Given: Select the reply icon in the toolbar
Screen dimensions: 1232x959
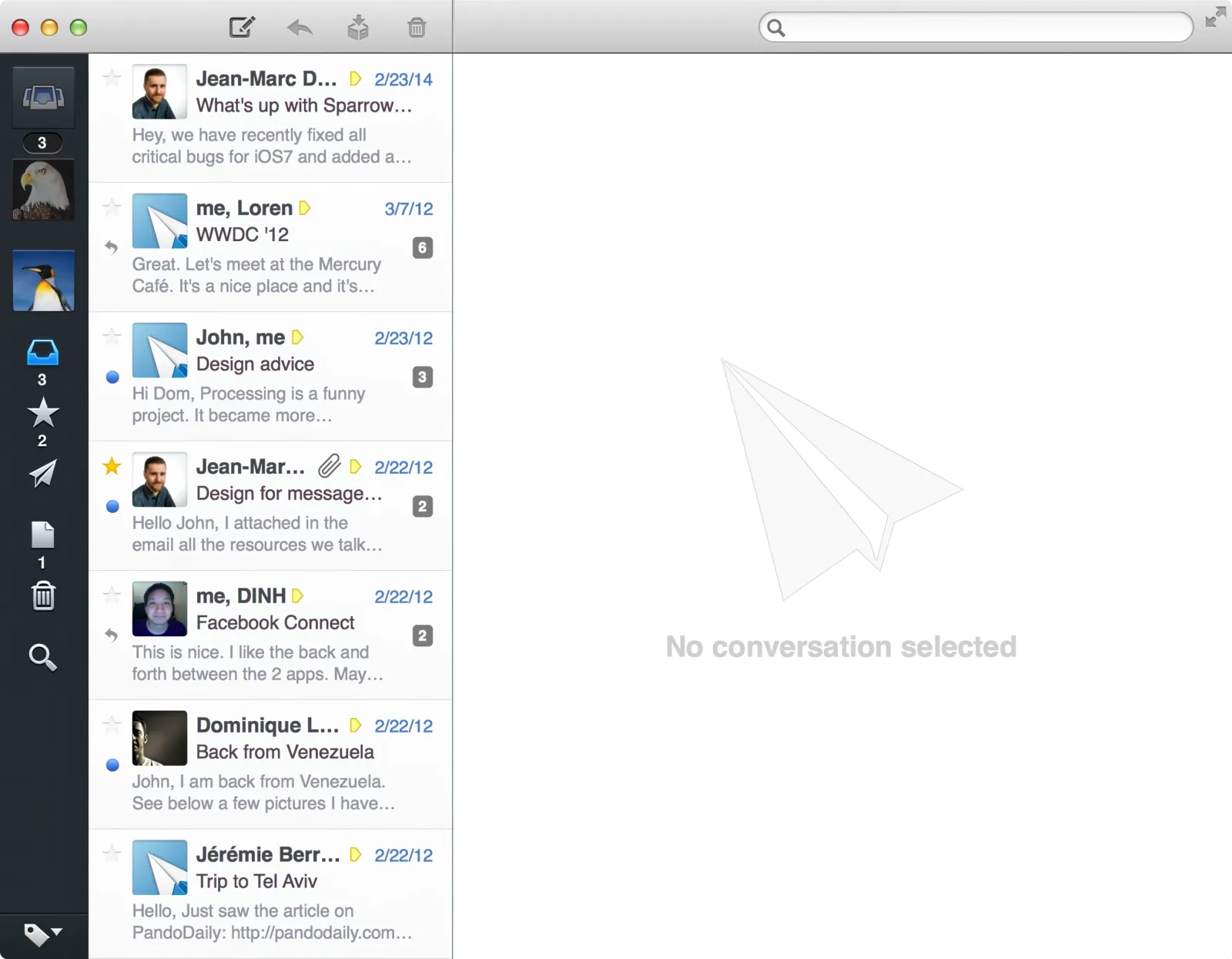Looking at the screenshot, I should click(x=300, y=27).
